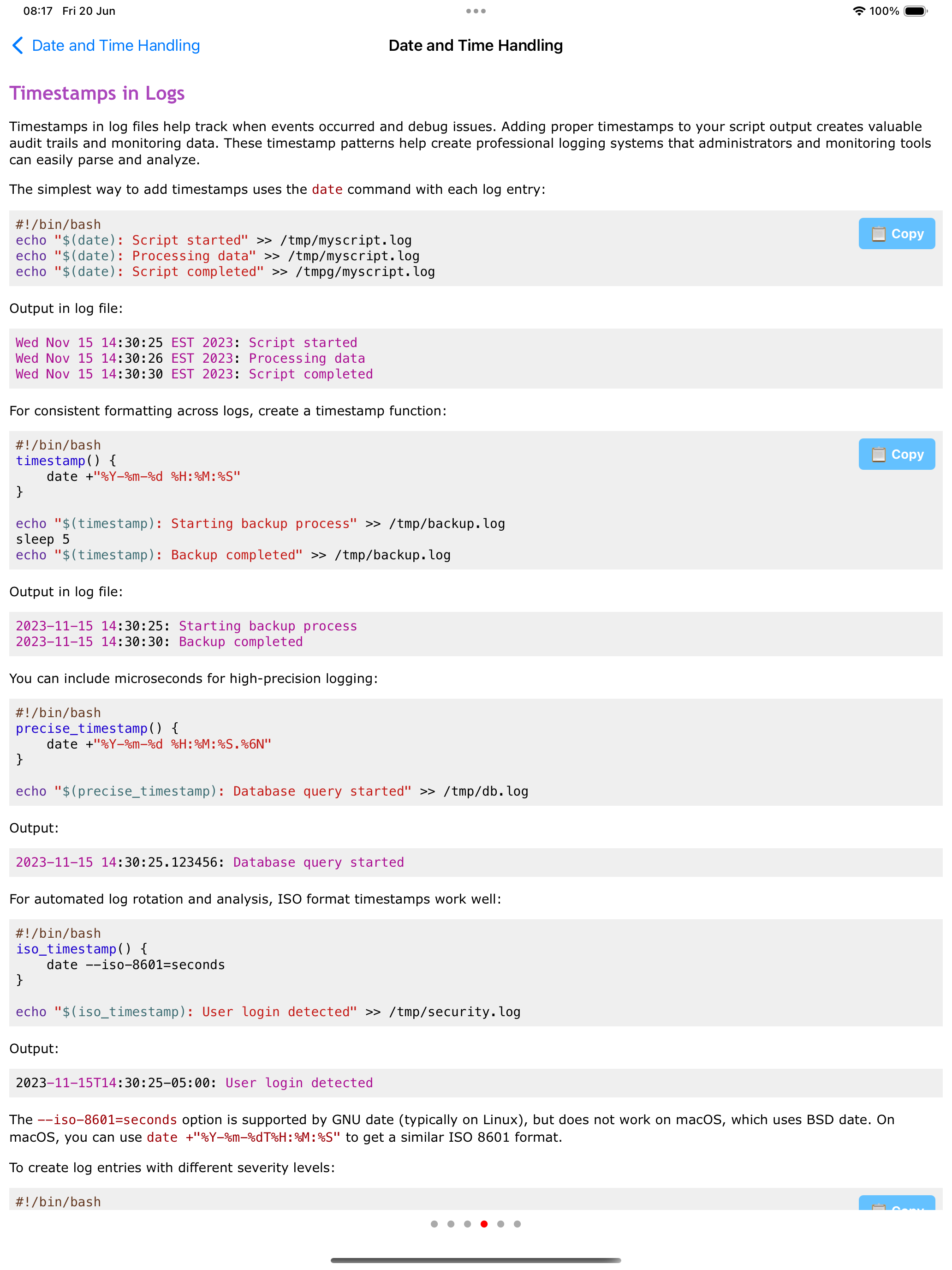Tap the 'sleep 5' code line
952x1270 pixels.
[42, 539]
